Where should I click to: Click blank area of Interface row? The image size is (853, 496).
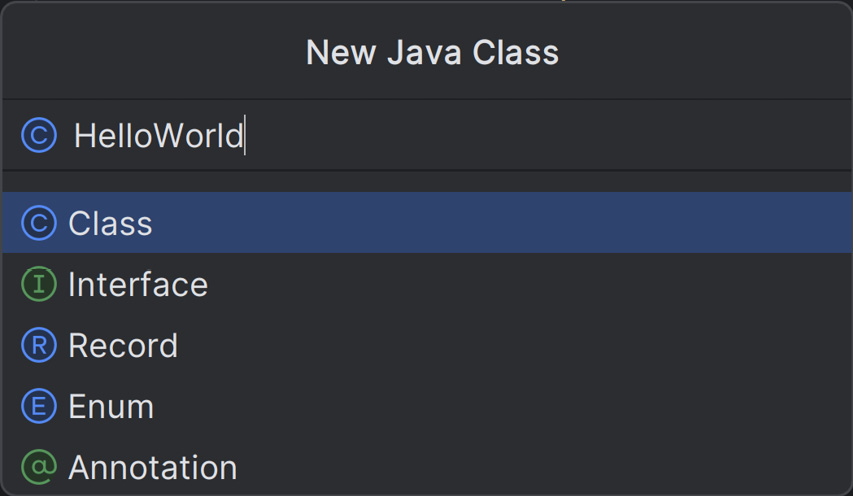coord(528,284)
